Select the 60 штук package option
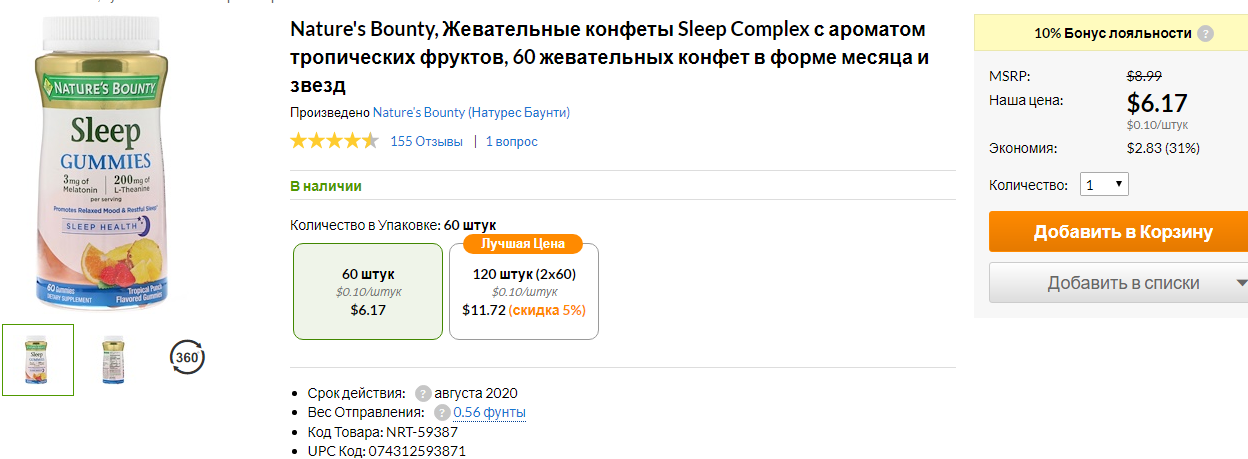1248x459 pixels. point(368,291)
